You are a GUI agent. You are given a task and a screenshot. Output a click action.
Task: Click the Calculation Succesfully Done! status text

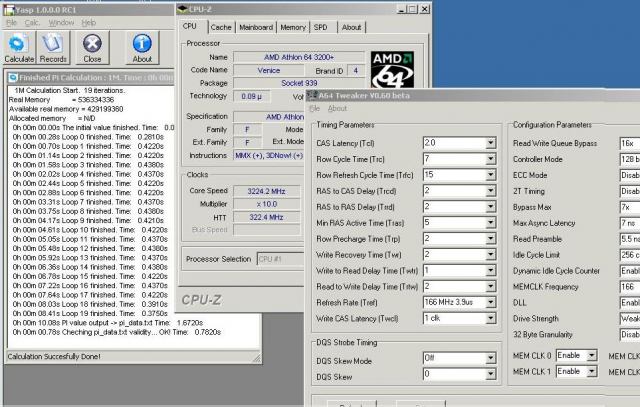[54, 356]
